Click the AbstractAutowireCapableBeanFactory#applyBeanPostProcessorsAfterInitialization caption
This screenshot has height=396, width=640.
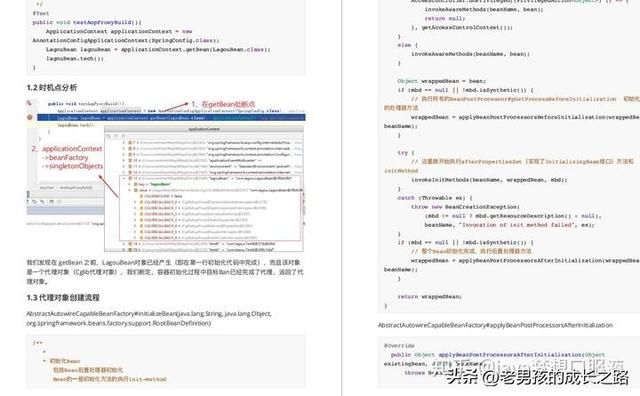click(496, 325)
